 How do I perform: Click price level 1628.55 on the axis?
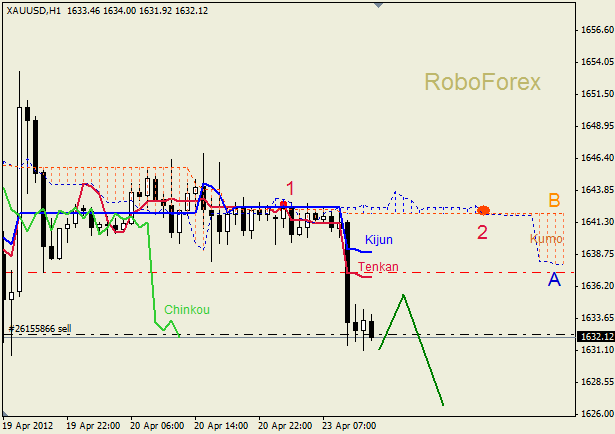(597, 381)
